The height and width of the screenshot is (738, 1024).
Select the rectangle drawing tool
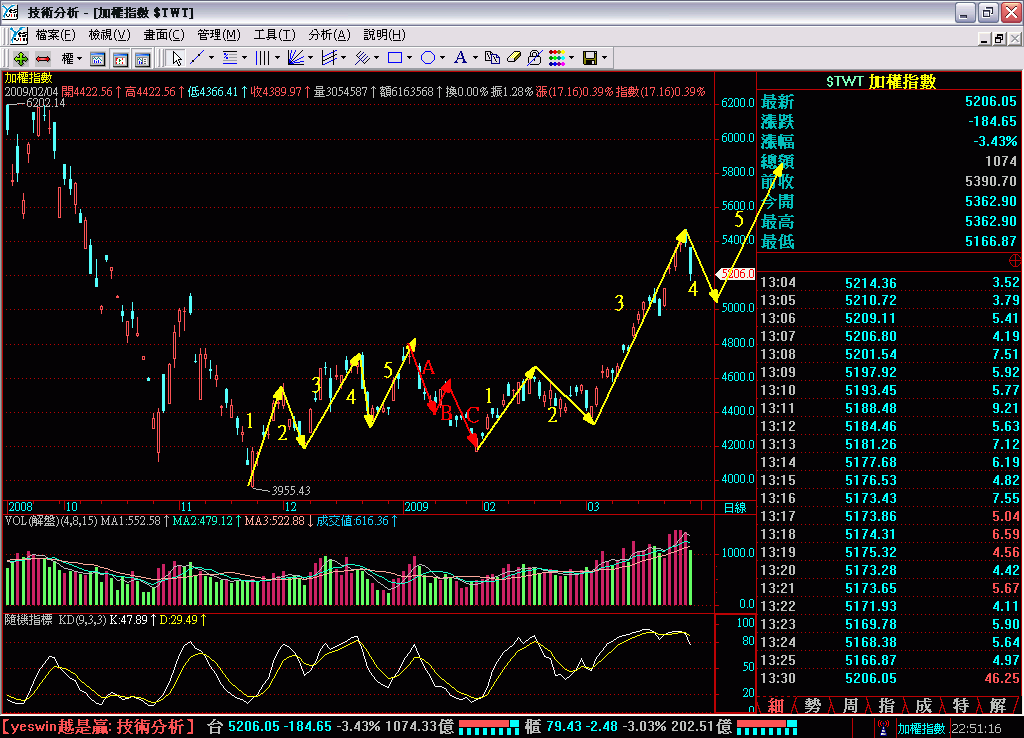(x=395, y=58)
